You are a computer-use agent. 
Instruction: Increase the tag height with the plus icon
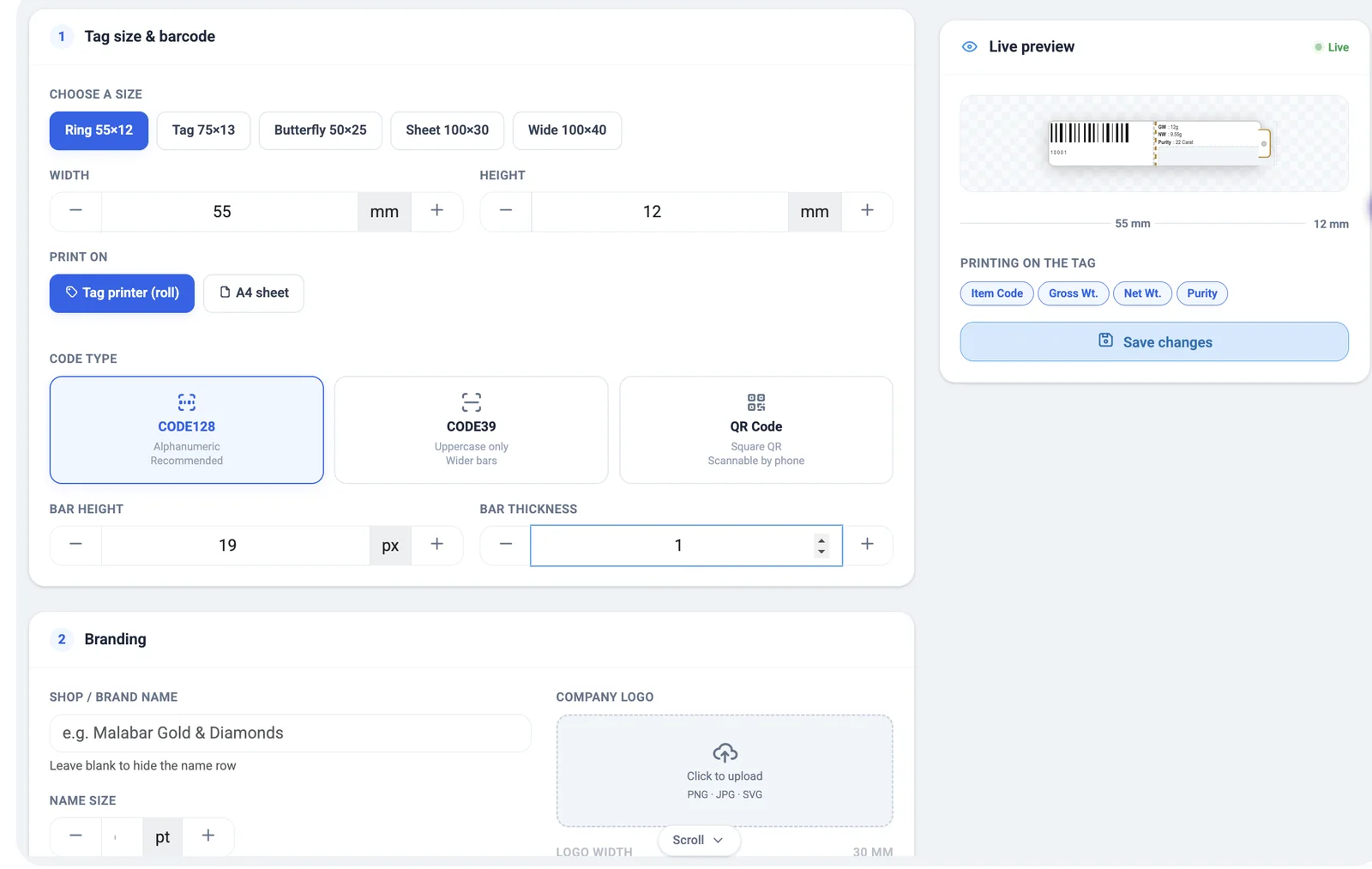click(867, 211)
